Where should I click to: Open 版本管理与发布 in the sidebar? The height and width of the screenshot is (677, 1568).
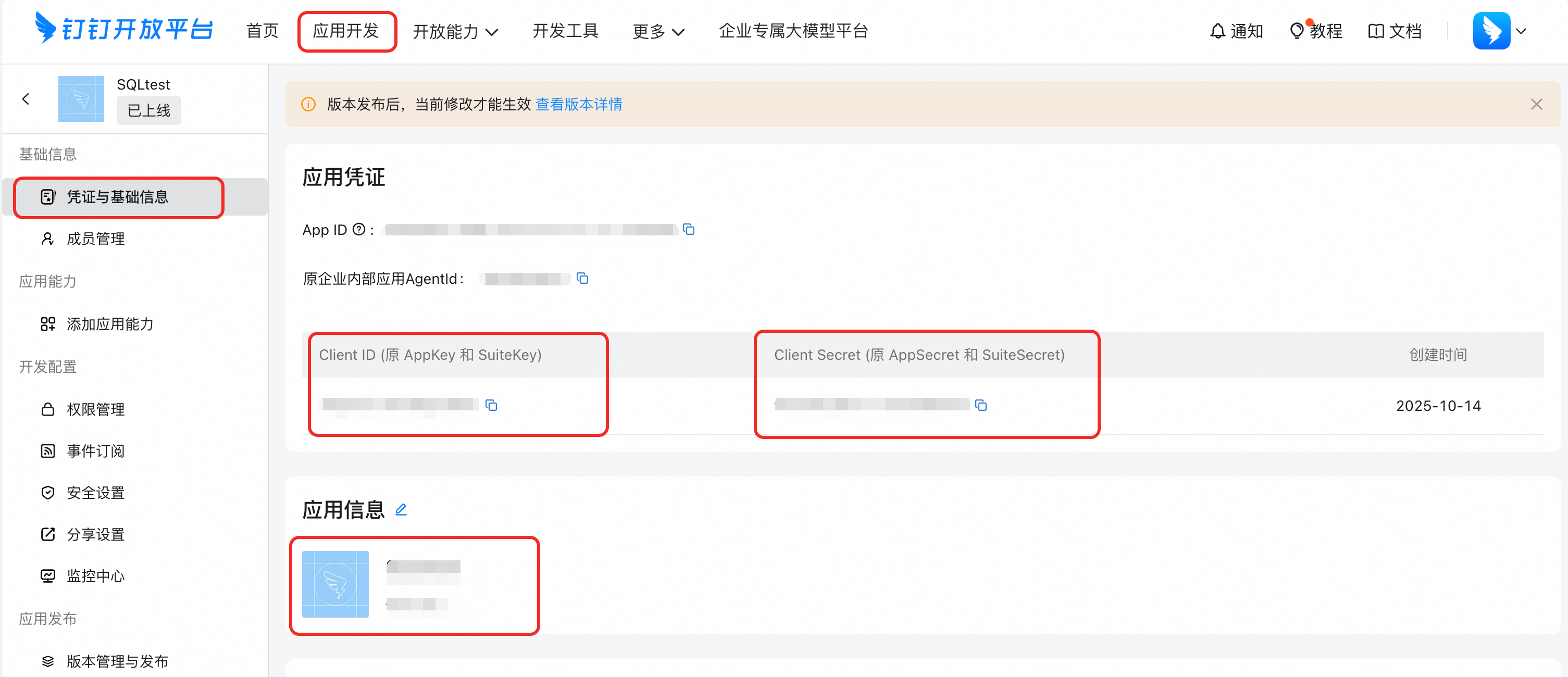117,660
